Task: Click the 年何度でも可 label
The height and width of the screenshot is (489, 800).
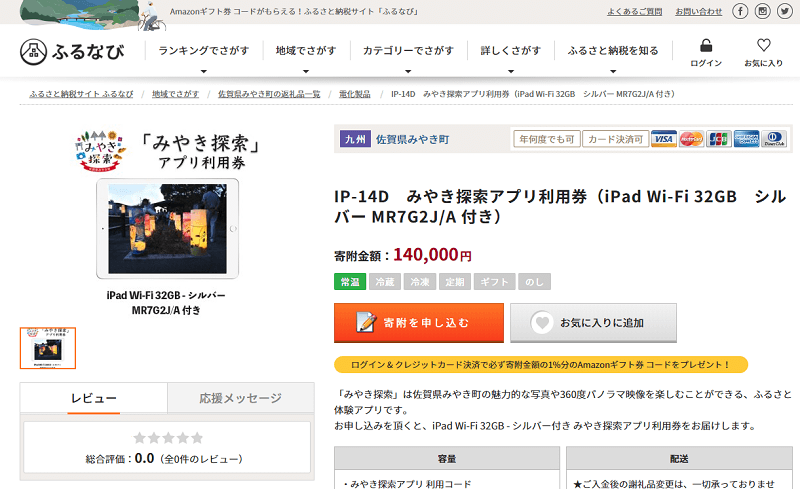Action: point(546,139)
